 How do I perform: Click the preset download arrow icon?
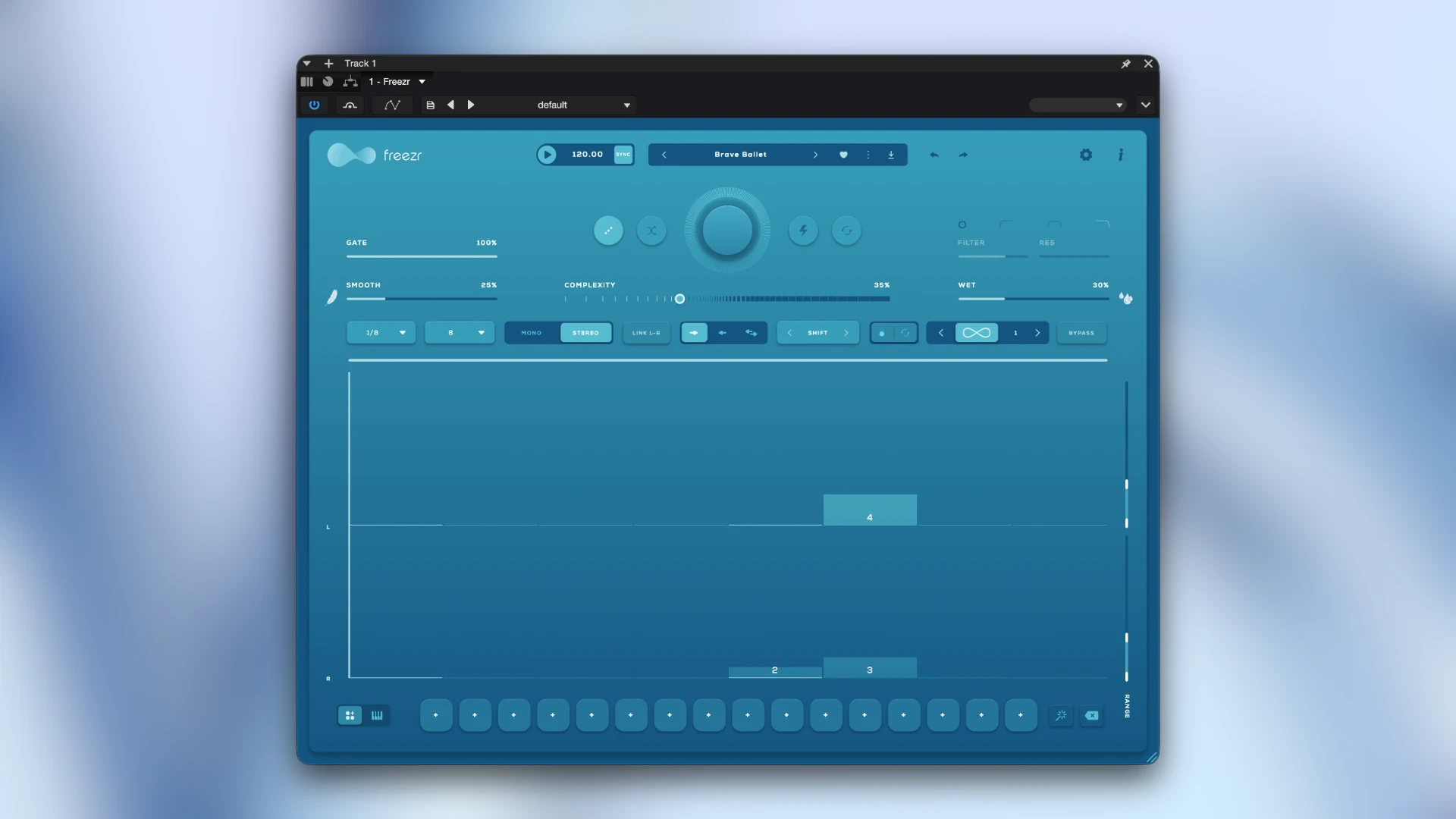[x=891, y=155]
